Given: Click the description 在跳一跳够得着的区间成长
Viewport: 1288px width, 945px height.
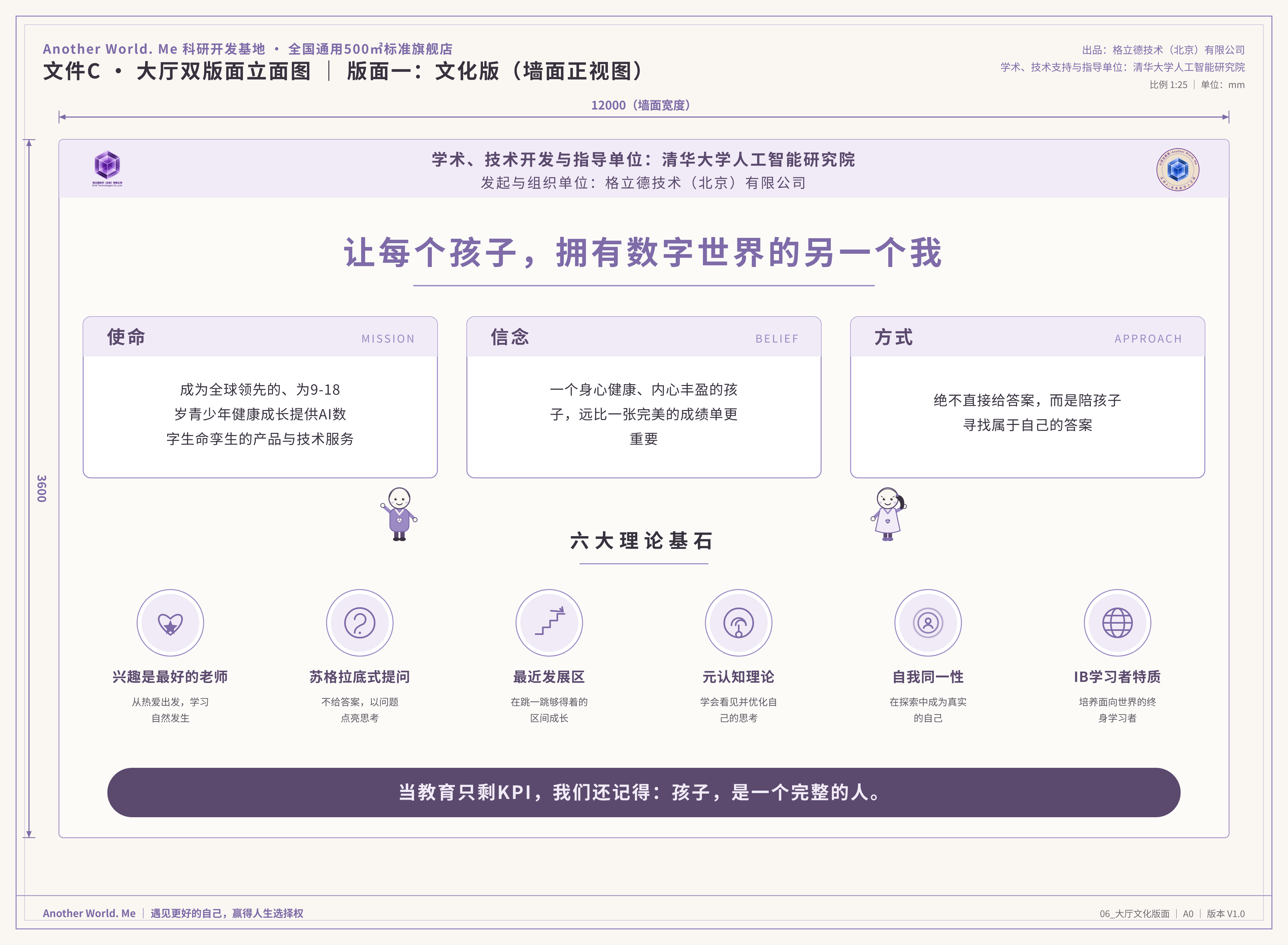Looking at the screenshot, I should pos(549,710).
